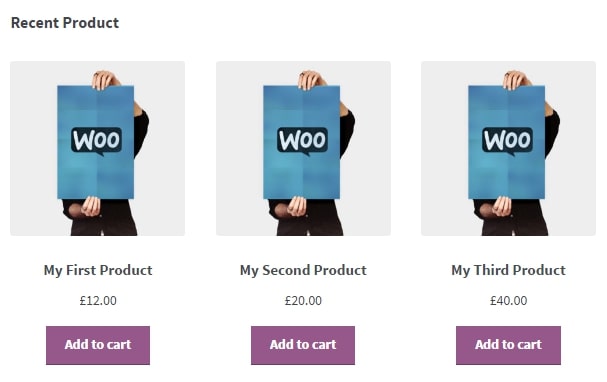Click the hand atop the third product poster
Screen dimensions: 607x382
pyautogui.click(x=516, y=80)
